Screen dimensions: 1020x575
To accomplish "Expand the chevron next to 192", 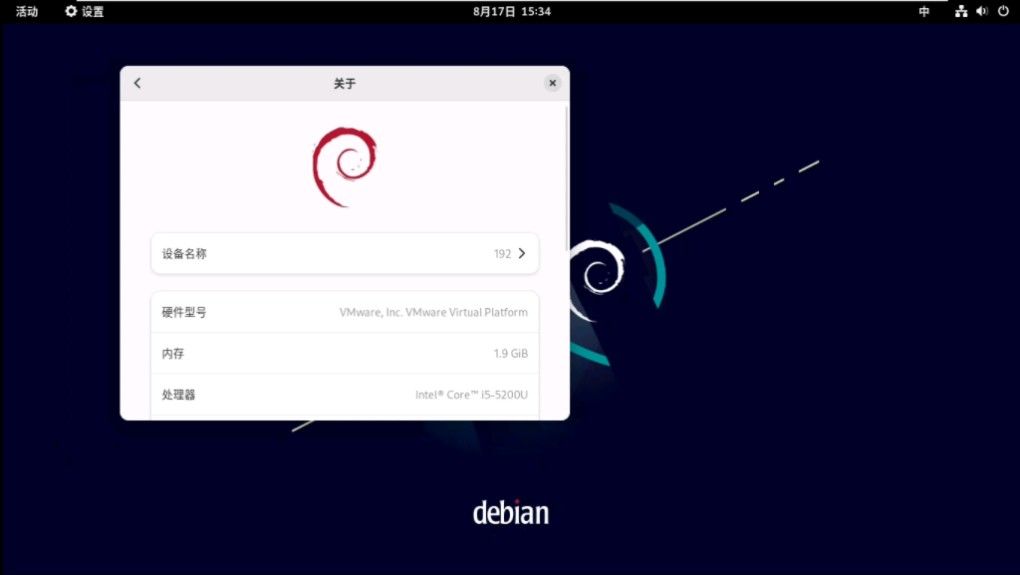I will click(x=522, y=254).
